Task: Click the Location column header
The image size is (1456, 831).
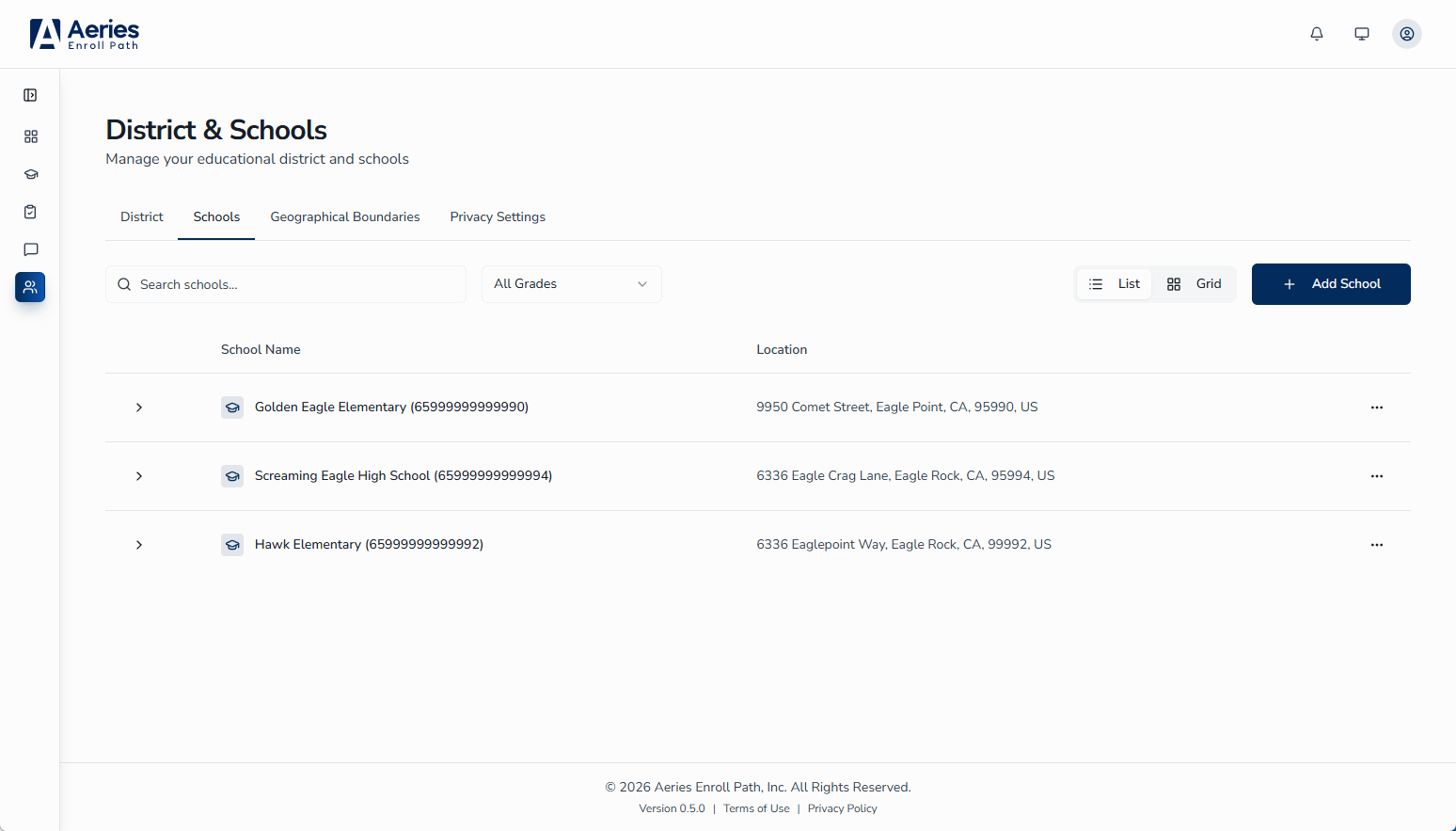Action: coord(782,349)
